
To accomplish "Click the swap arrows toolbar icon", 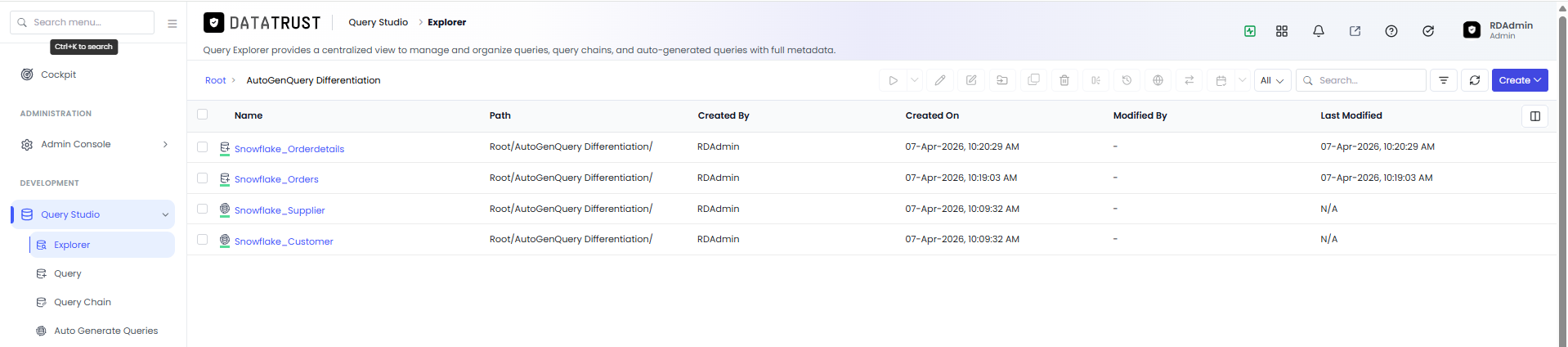I will 1189,80.
